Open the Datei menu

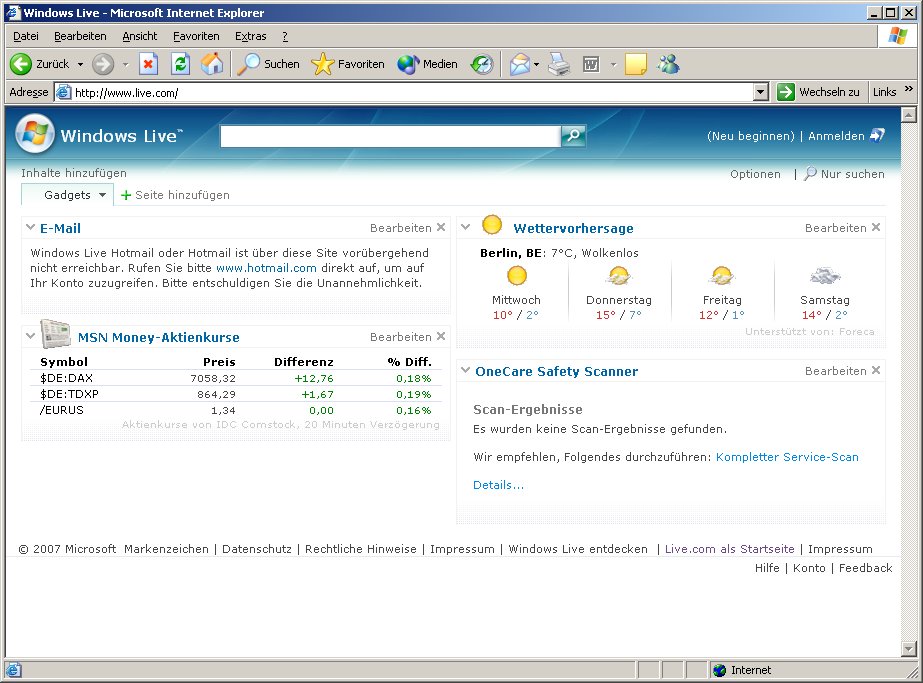(26, 37)
